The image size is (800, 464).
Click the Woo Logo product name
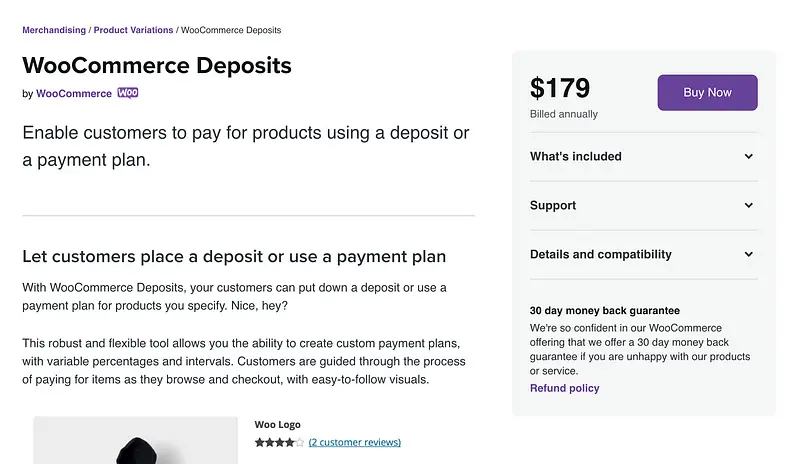(277, 424)
